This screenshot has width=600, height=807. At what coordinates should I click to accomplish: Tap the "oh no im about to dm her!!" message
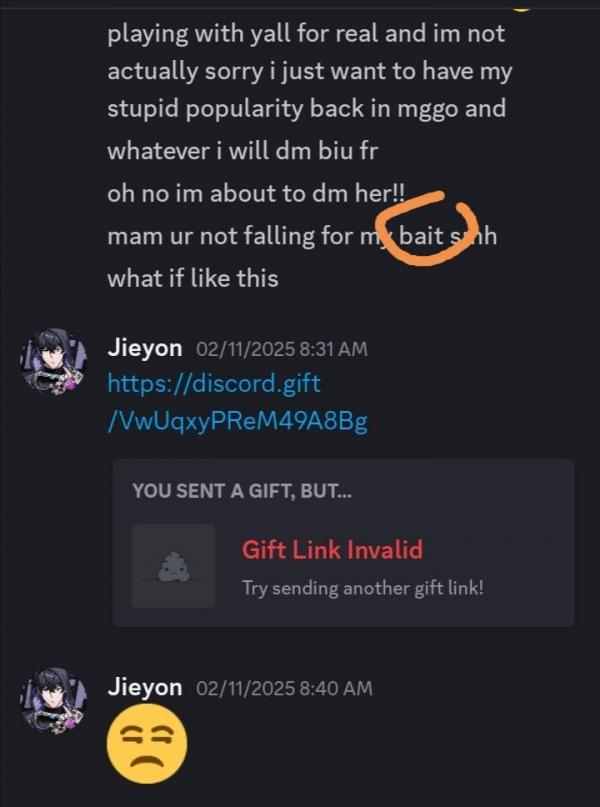pyautogui.click(x=256, y=194)
